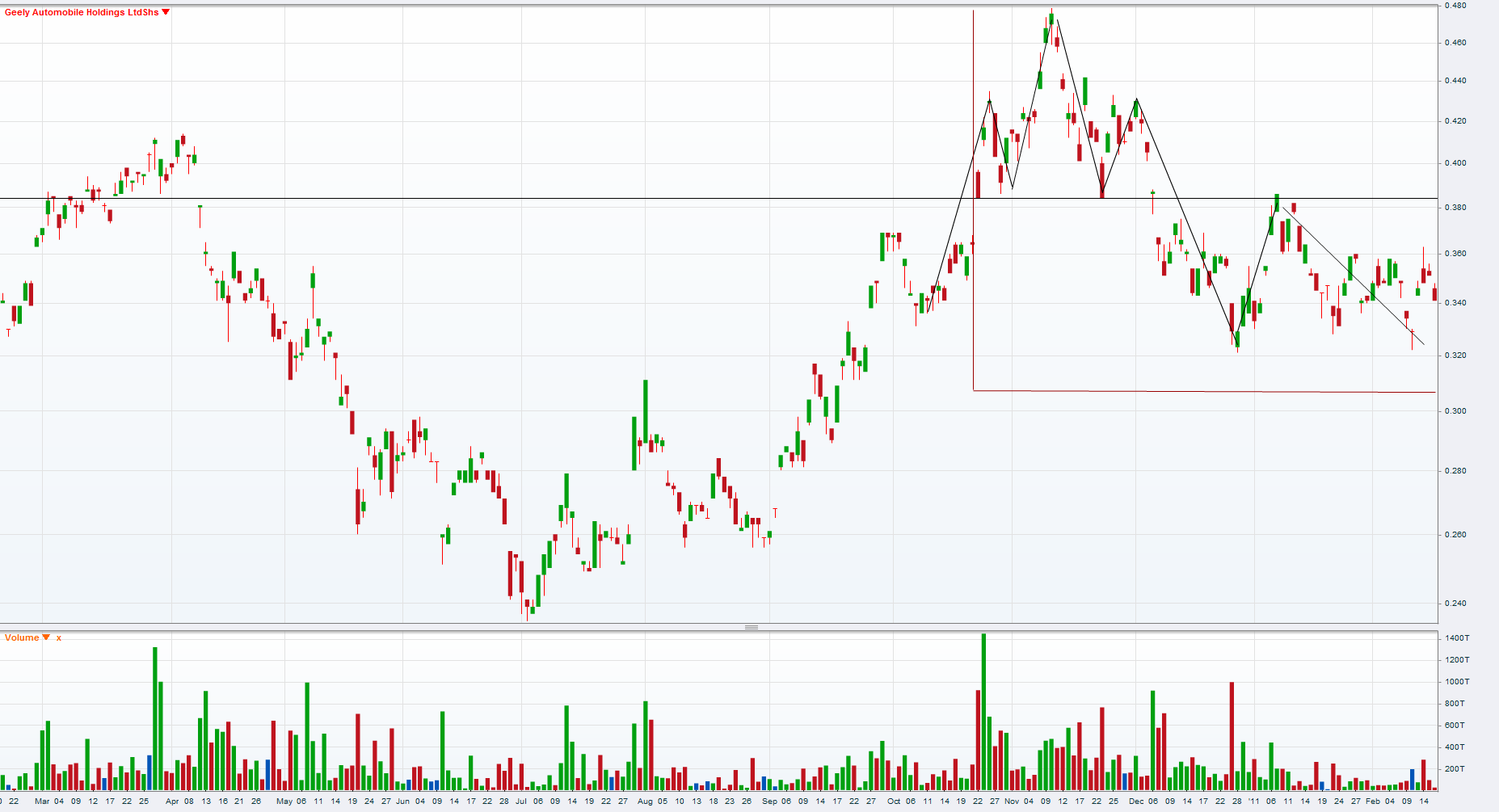The image size is (1499, 812).
Task: Click the Jun label on the date axis
Action: click(402, 801)
